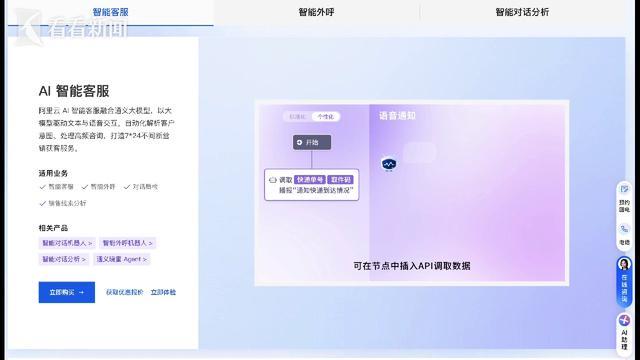Open related product 智能对话机器人
Viewport: 640px width, 360px height.
pos(67,243)
